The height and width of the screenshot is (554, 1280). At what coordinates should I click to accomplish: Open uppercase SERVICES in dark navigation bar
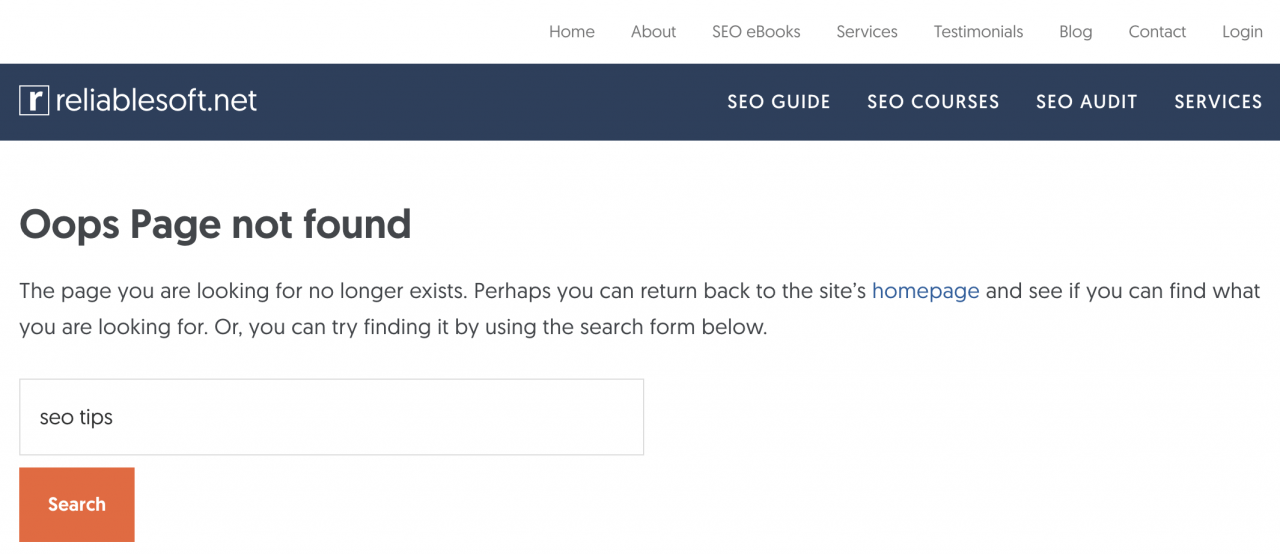1218,102
